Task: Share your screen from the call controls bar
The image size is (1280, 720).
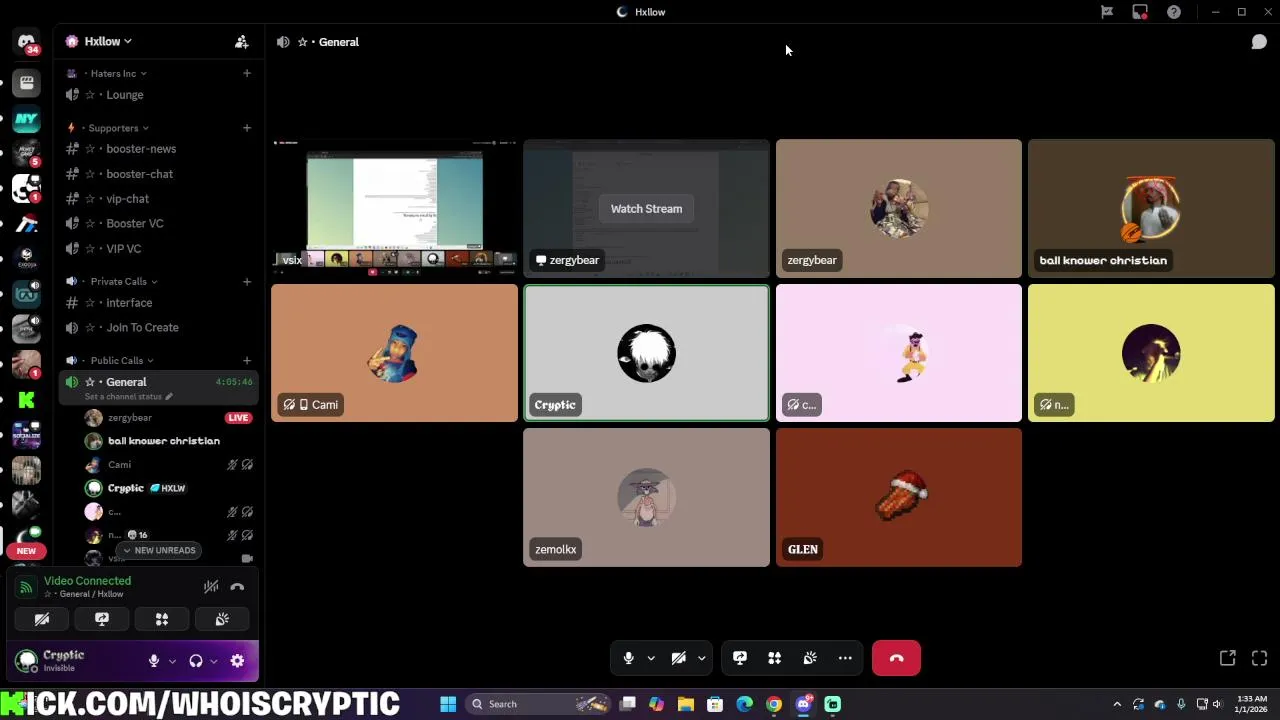Action: pos(740,658)
